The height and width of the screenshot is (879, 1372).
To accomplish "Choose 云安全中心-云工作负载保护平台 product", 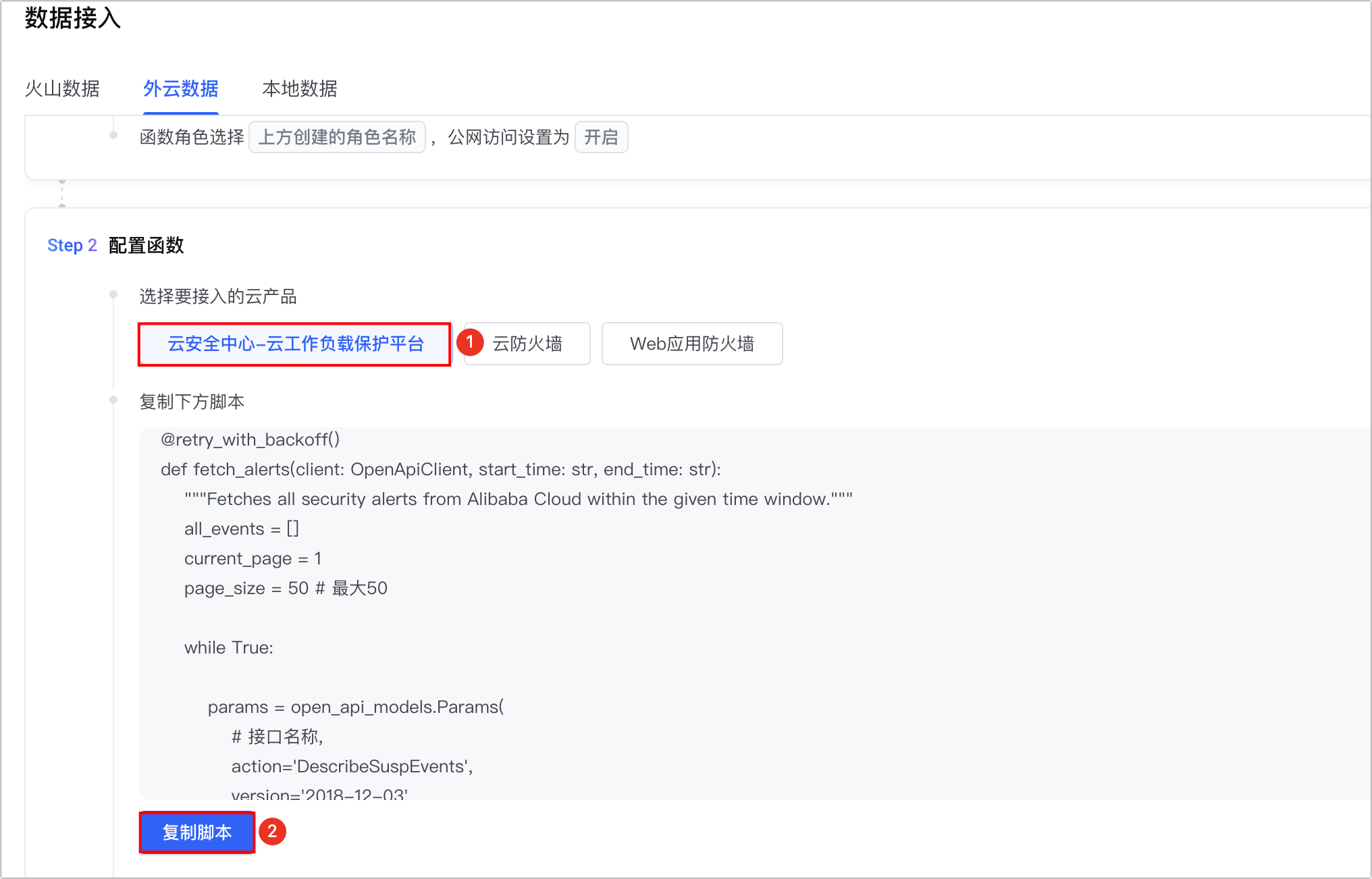I will pos(295,344).
